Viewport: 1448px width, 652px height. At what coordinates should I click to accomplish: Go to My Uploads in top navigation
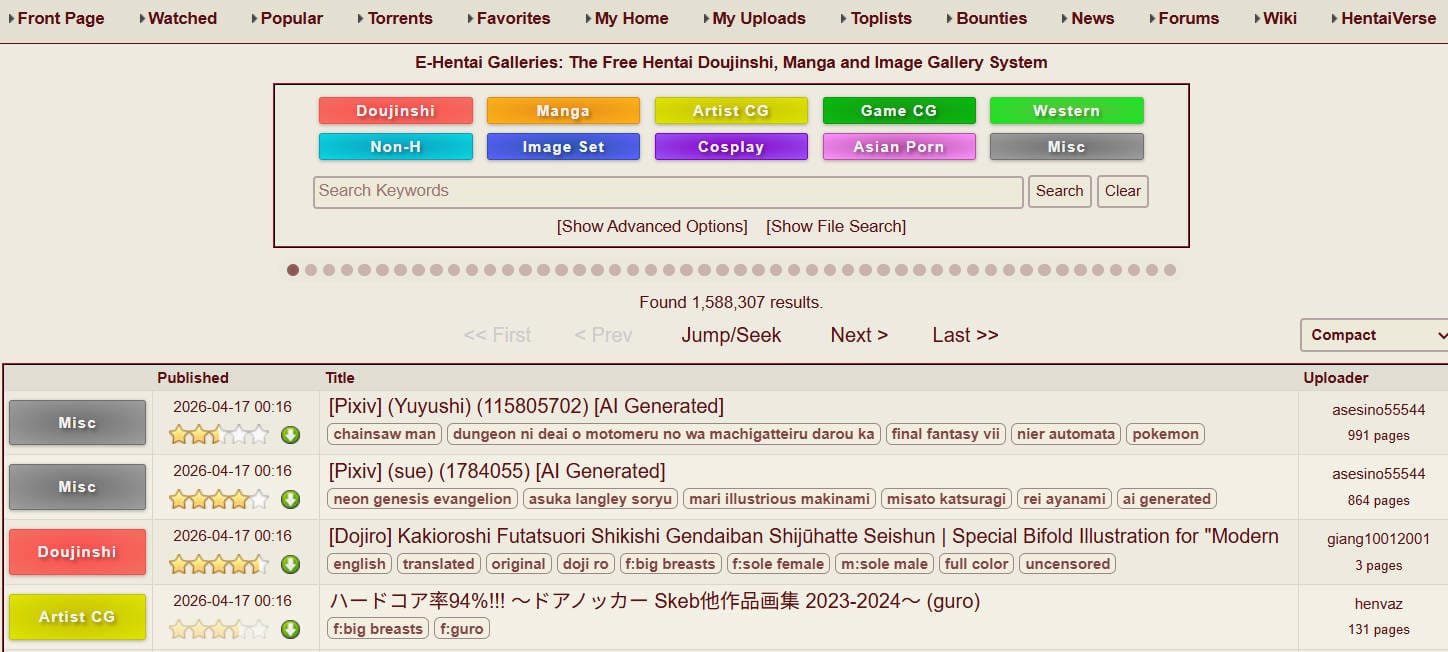point(758,18)
